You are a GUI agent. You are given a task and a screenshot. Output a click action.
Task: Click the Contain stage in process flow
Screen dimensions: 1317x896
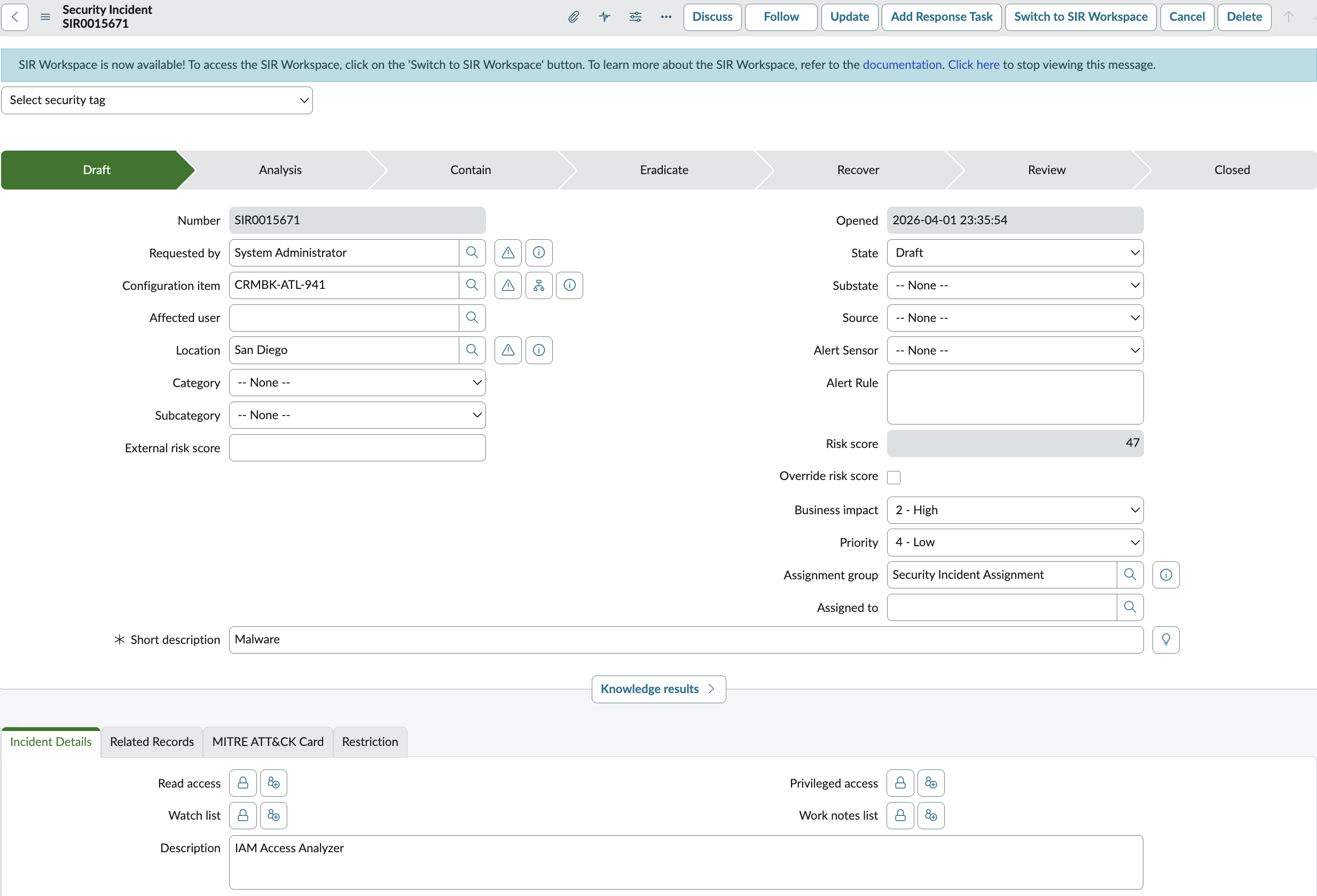pos(471,170)
